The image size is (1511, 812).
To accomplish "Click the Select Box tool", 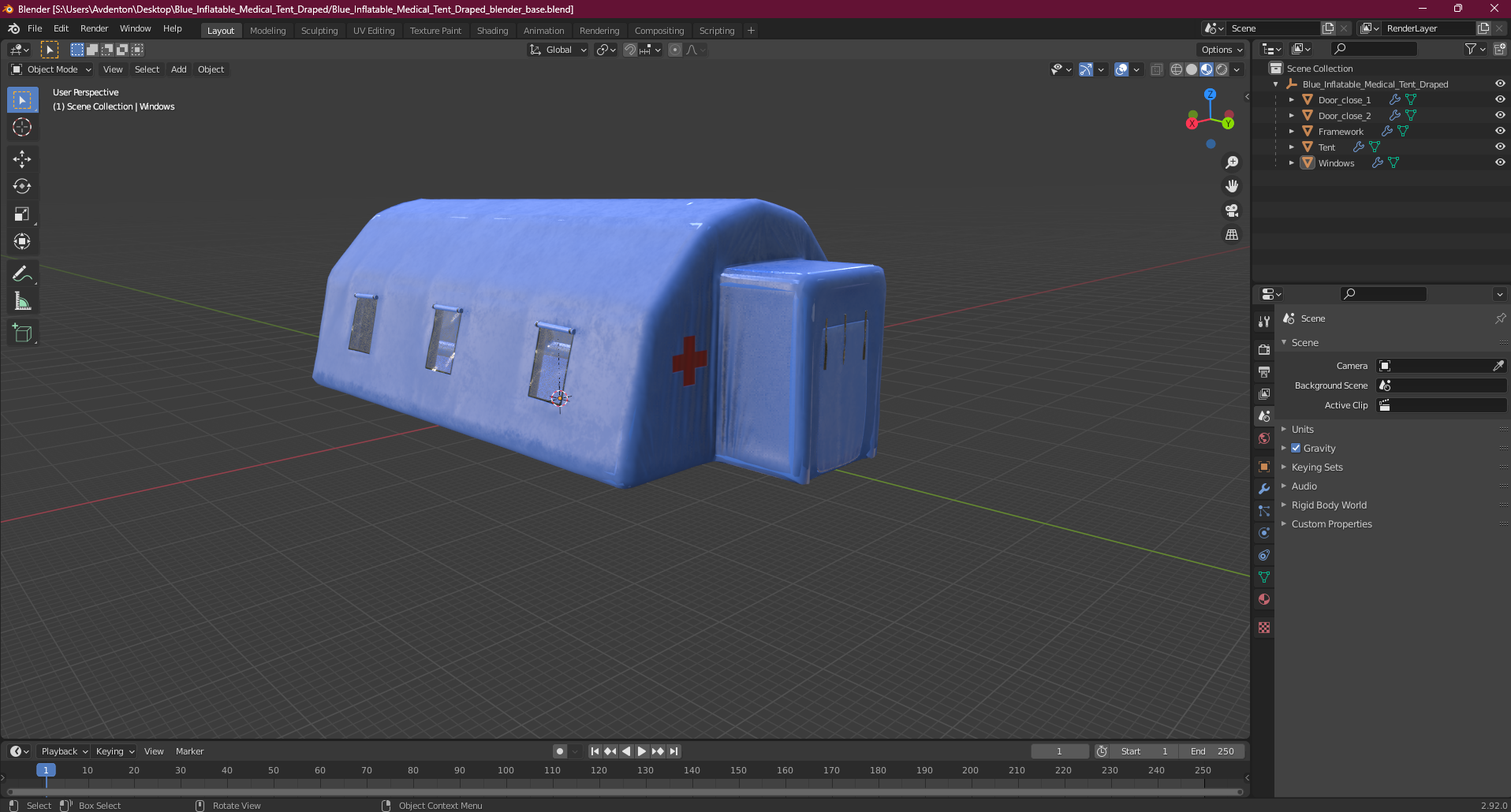I will (x=22, y=100).
